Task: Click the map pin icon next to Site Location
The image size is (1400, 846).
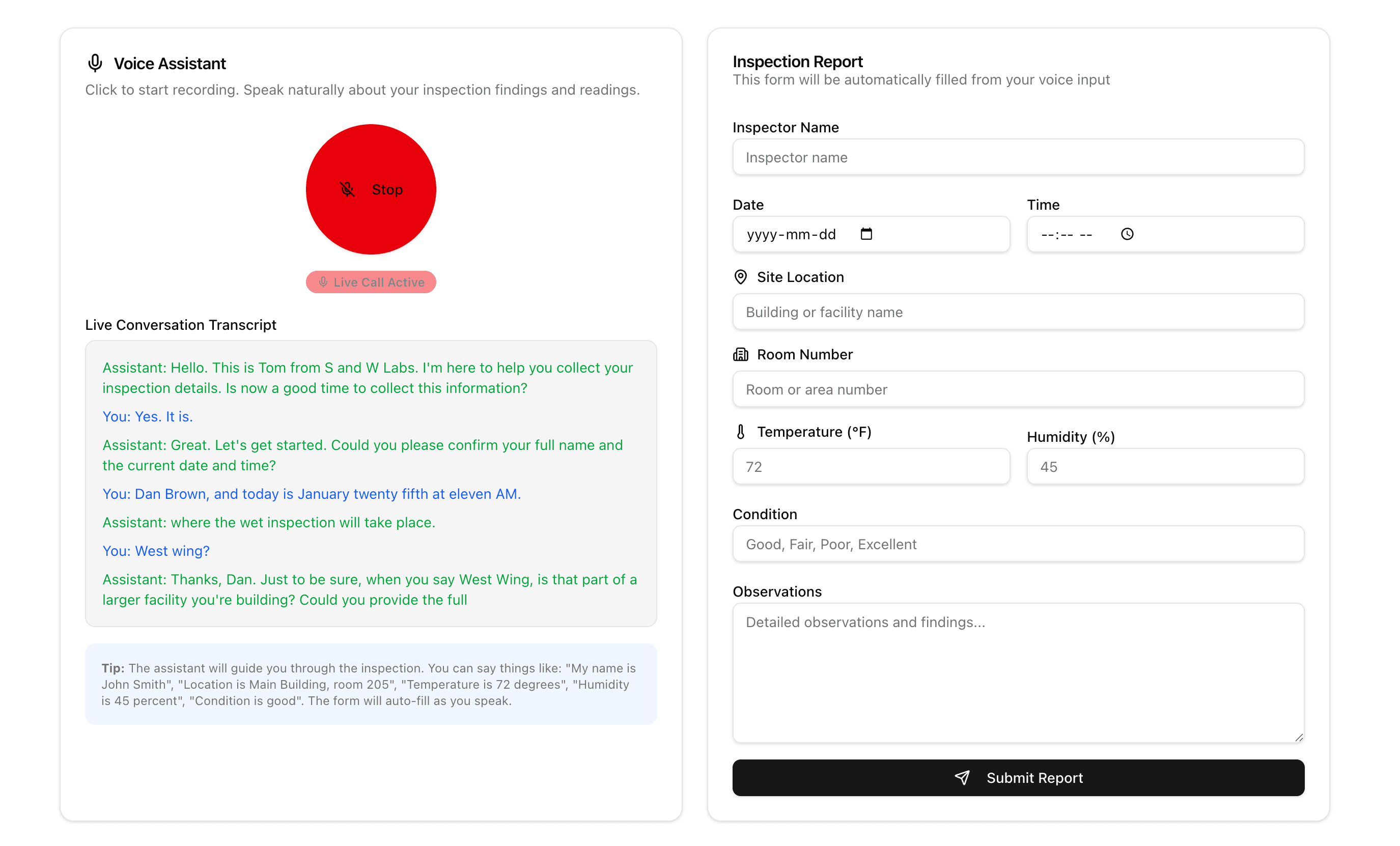Action: pos(740,277)
